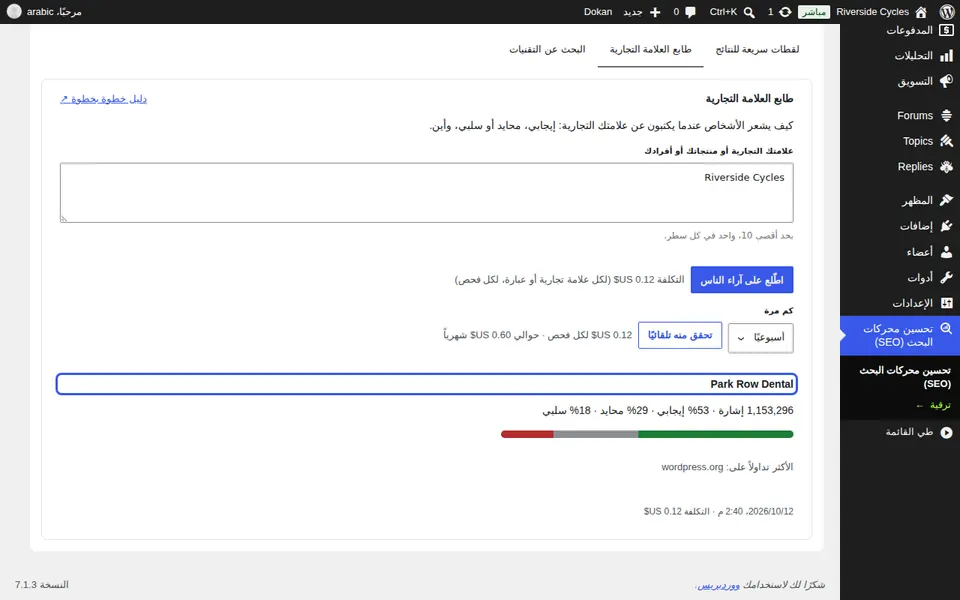
Task: Click the التحليلات analytics bar chart icon
Action: tap(946, 56)
